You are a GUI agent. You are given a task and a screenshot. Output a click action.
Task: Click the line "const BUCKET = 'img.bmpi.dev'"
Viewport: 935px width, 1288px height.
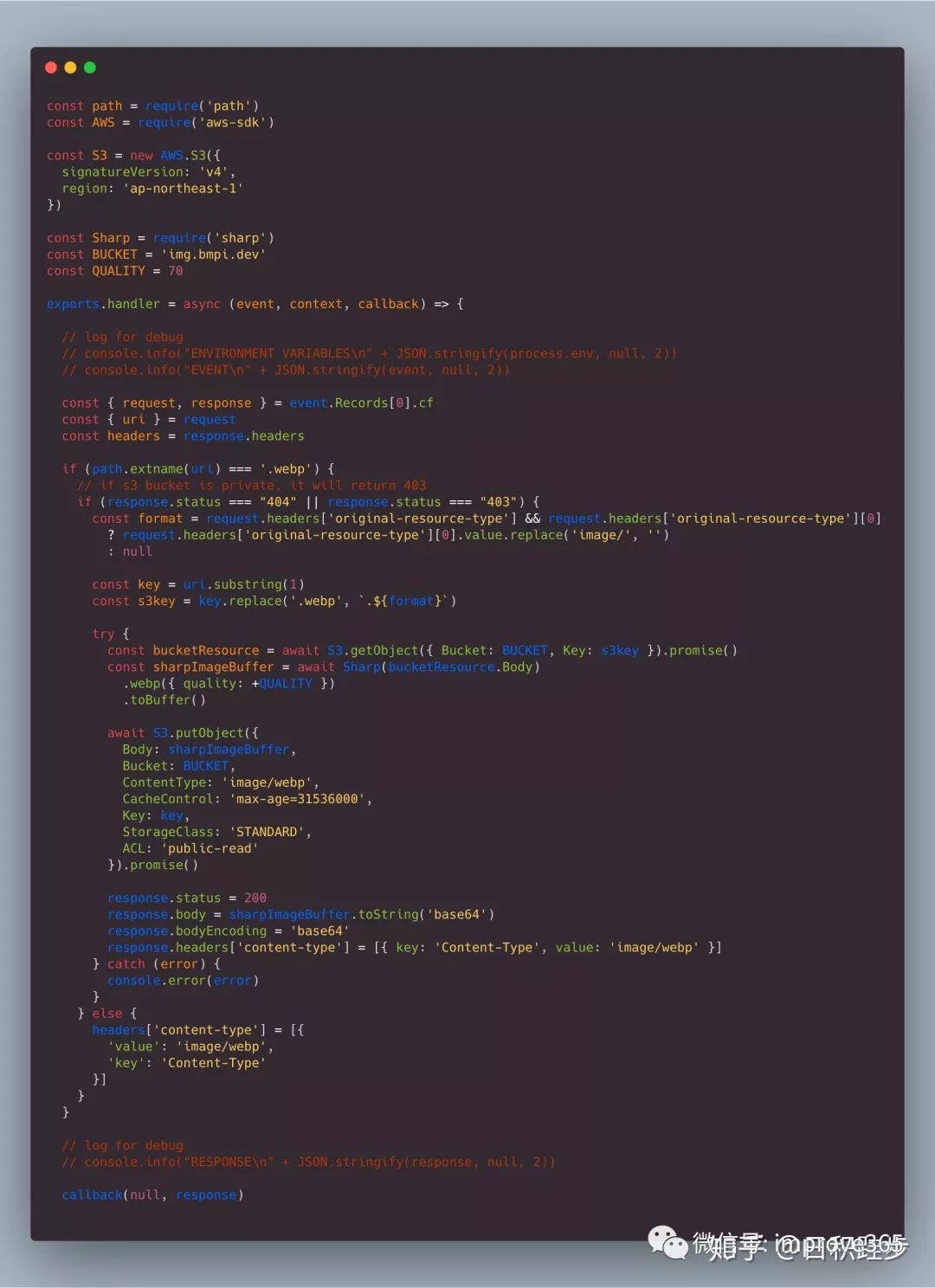pyautogui.click(x=156, y=254)
